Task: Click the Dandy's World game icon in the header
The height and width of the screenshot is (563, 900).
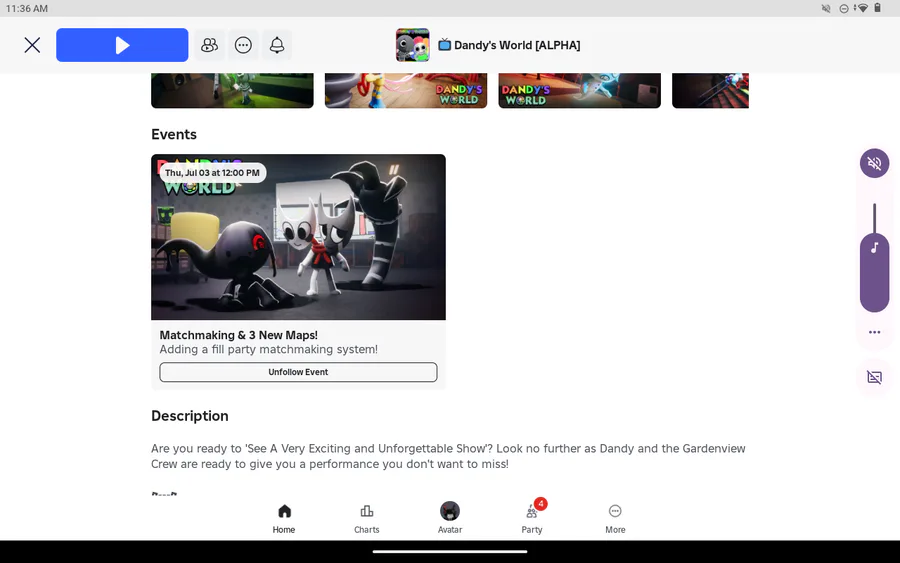Action: [x=413, y=45]
